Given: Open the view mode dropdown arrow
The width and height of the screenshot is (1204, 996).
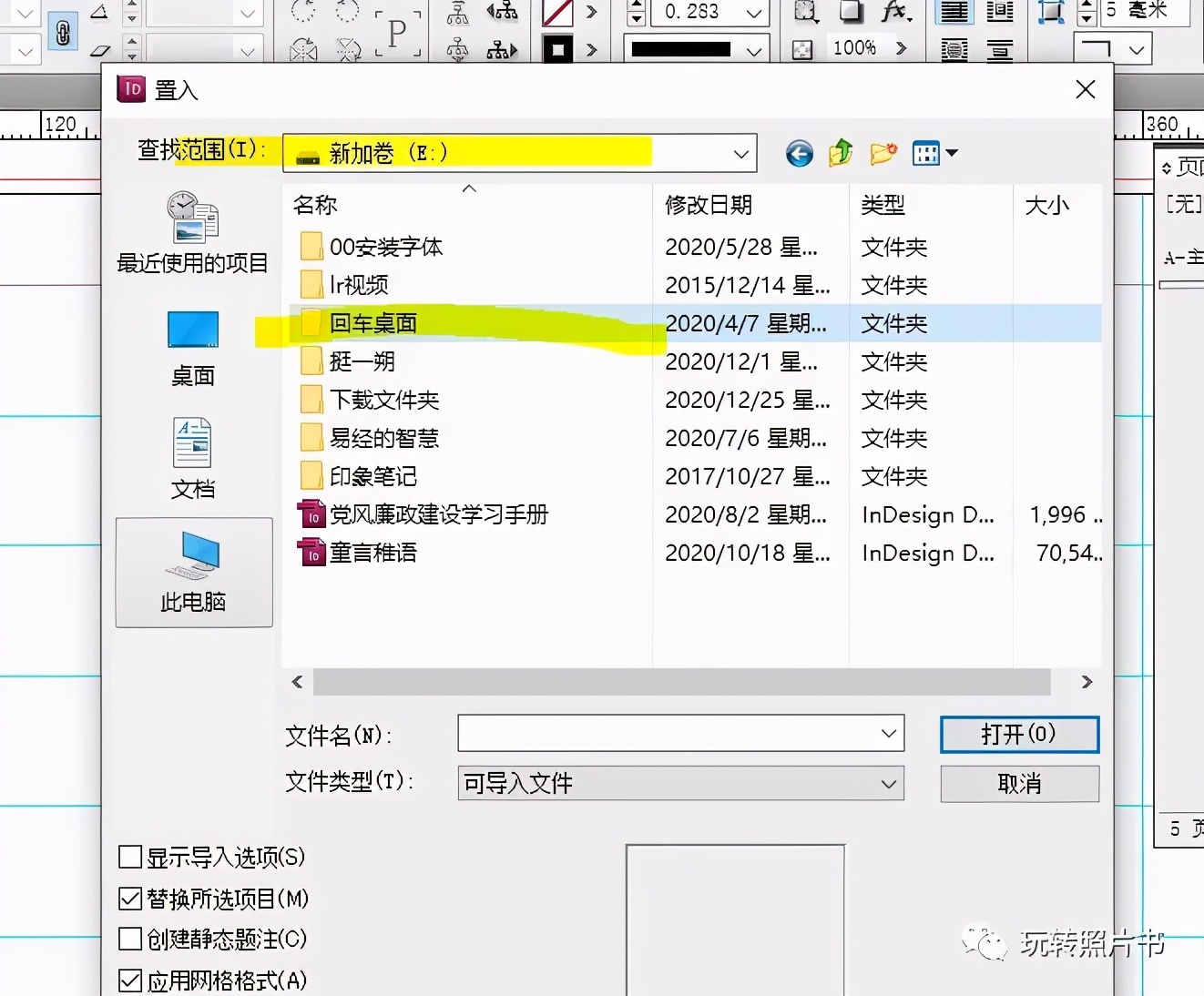Looking at the screenshot, I should (x=953, y=153).
